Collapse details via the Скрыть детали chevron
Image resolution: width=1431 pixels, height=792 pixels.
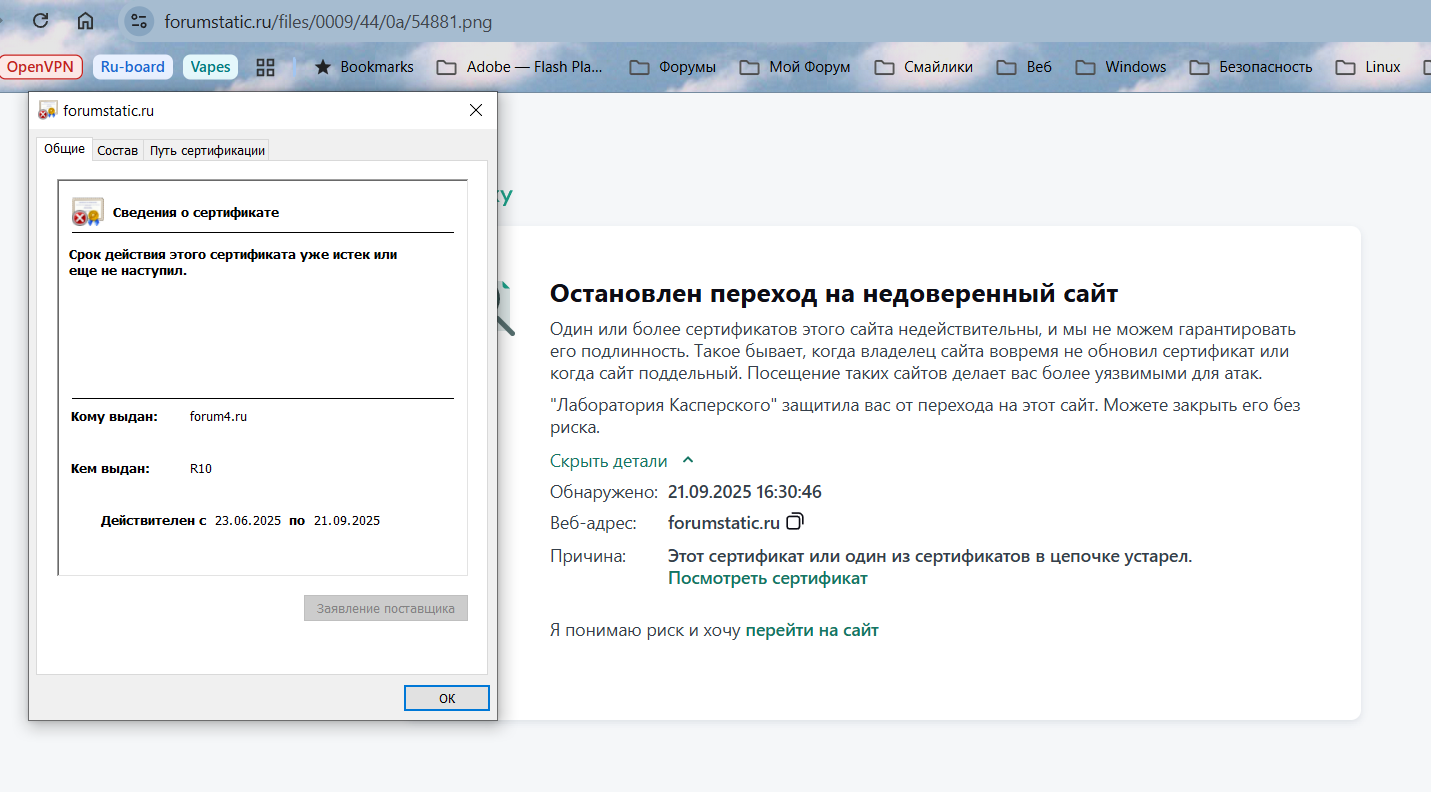(686, 460)
